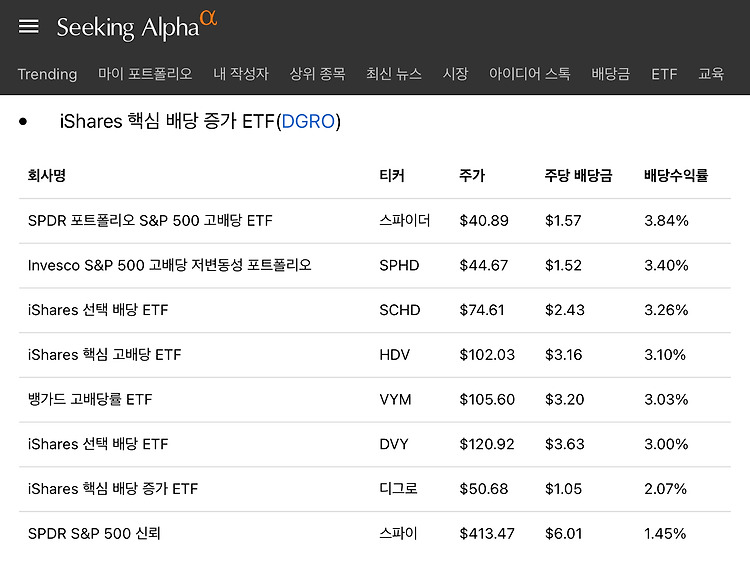Click the 티커 column header
This screenshot has height=569, width=750.
point(392,175)
